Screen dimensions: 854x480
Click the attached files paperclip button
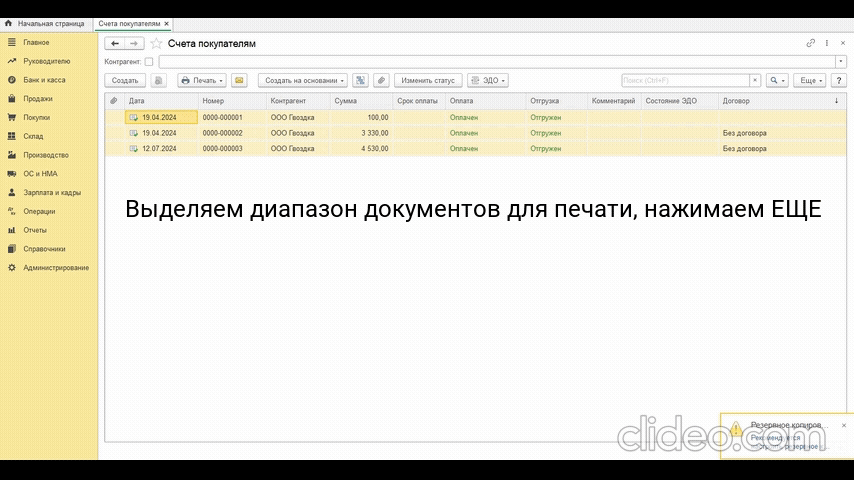click(x=381, y=80)
